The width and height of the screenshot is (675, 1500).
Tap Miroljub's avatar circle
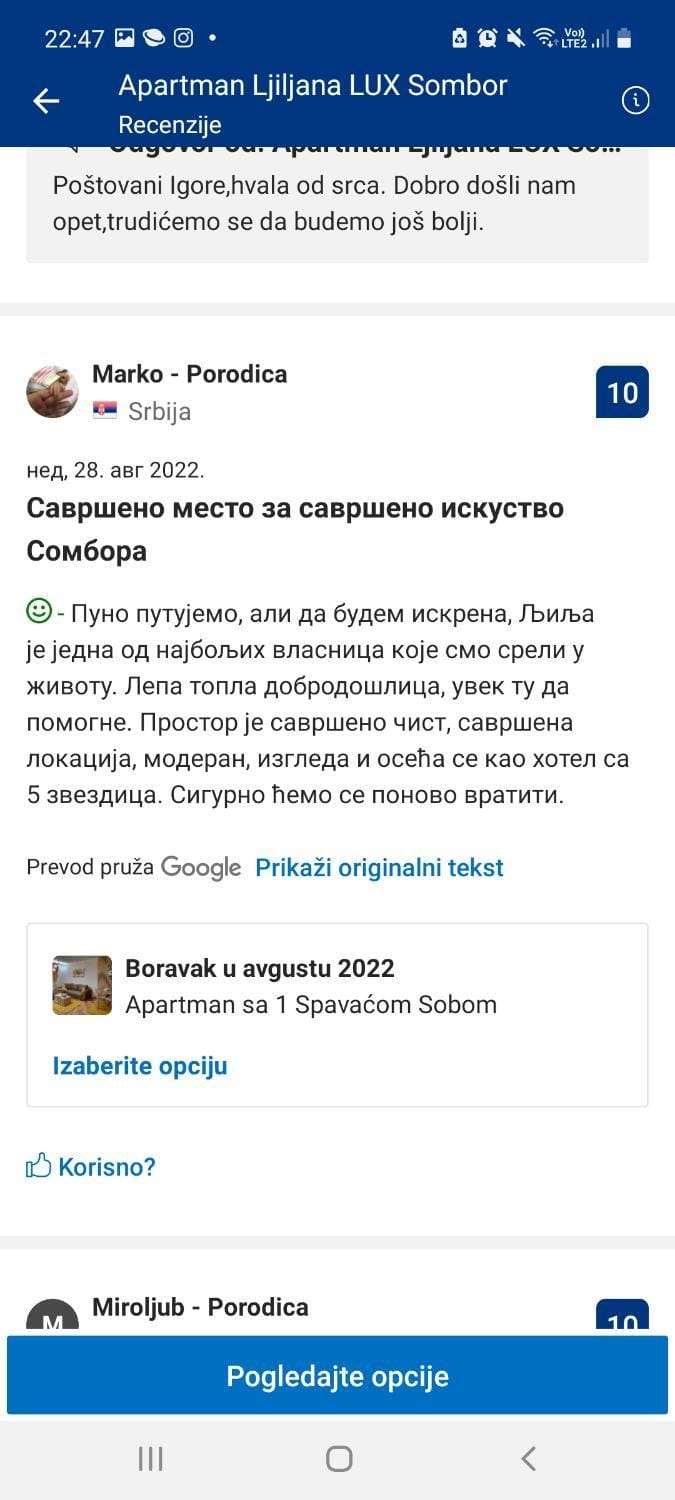click(52, 1318)
